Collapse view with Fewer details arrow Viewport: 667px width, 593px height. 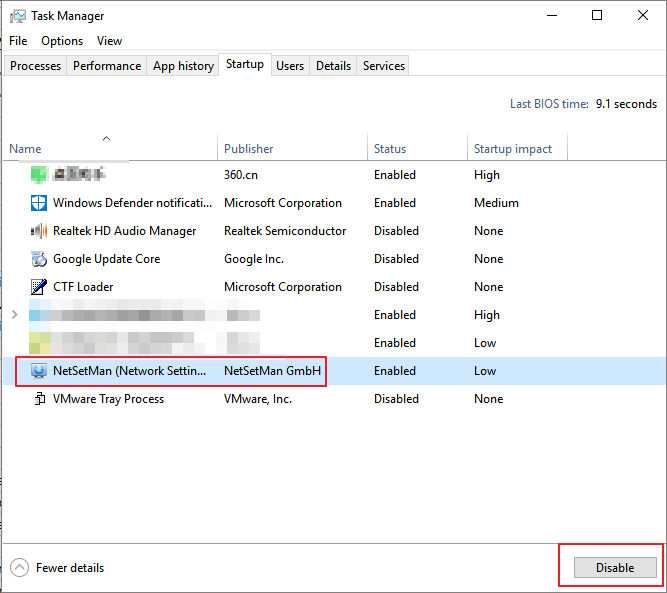pyautogui.click(x=20, y=568)
